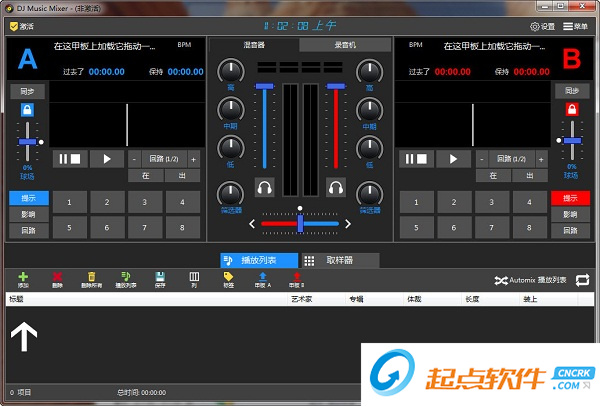Nudge crossfader left with the left arrow

(252, 224)
